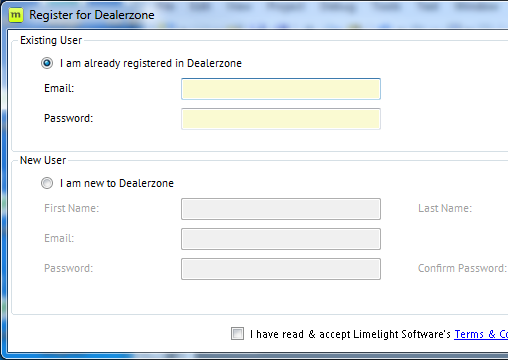Click the 'Existing User' group label
508x360 pixels.
[51, 40]
